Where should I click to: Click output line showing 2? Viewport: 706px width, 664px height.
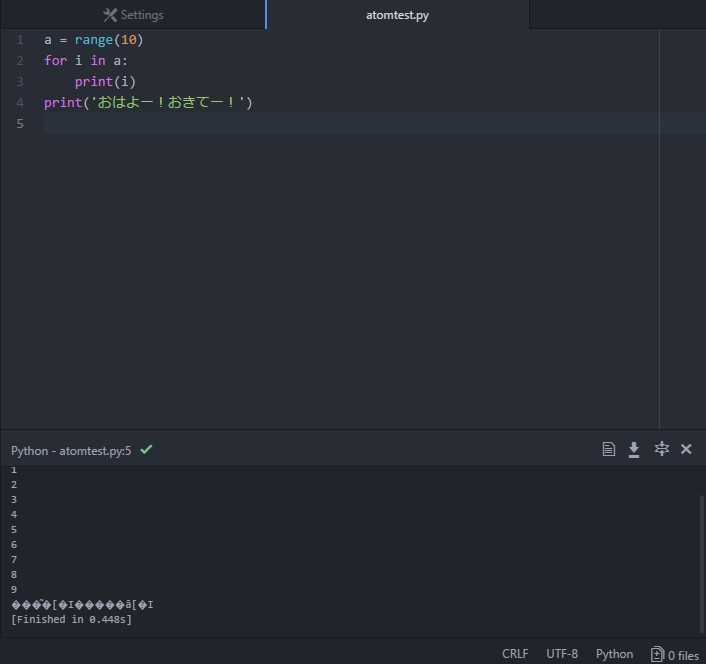(14, 484)
